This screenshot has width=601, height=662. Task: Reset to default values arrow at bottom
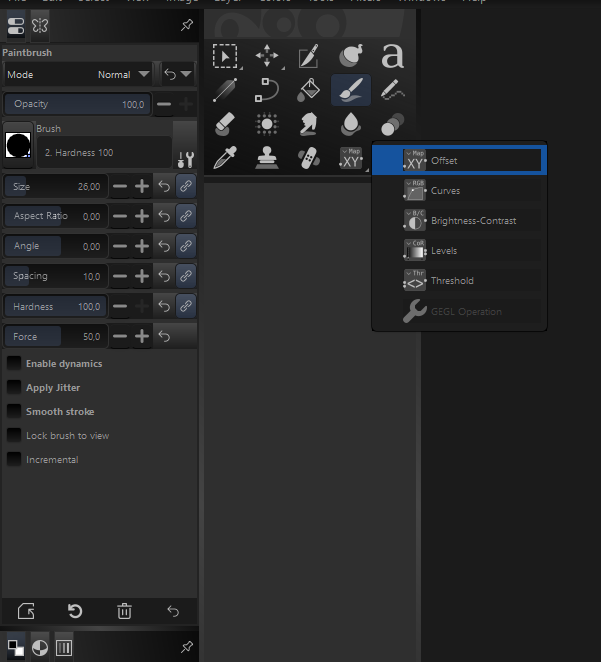[173, 611]
